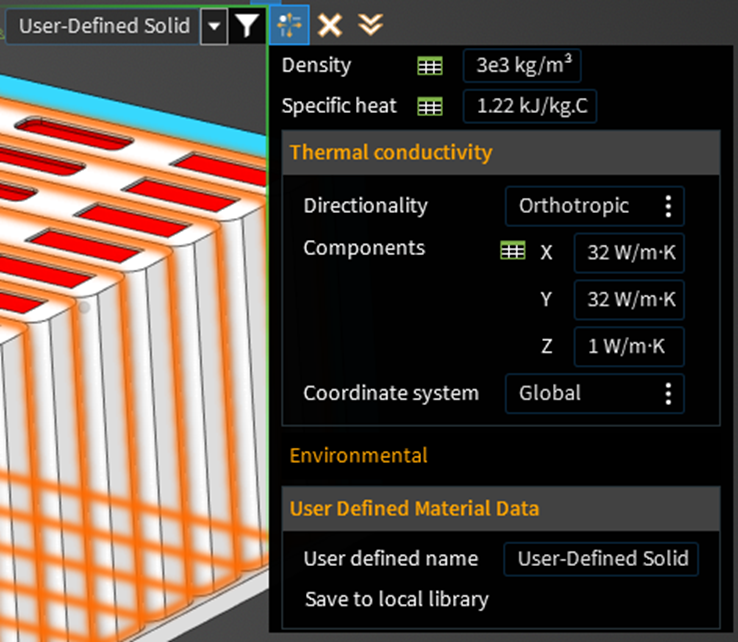Click the orange X close icon

329,25
